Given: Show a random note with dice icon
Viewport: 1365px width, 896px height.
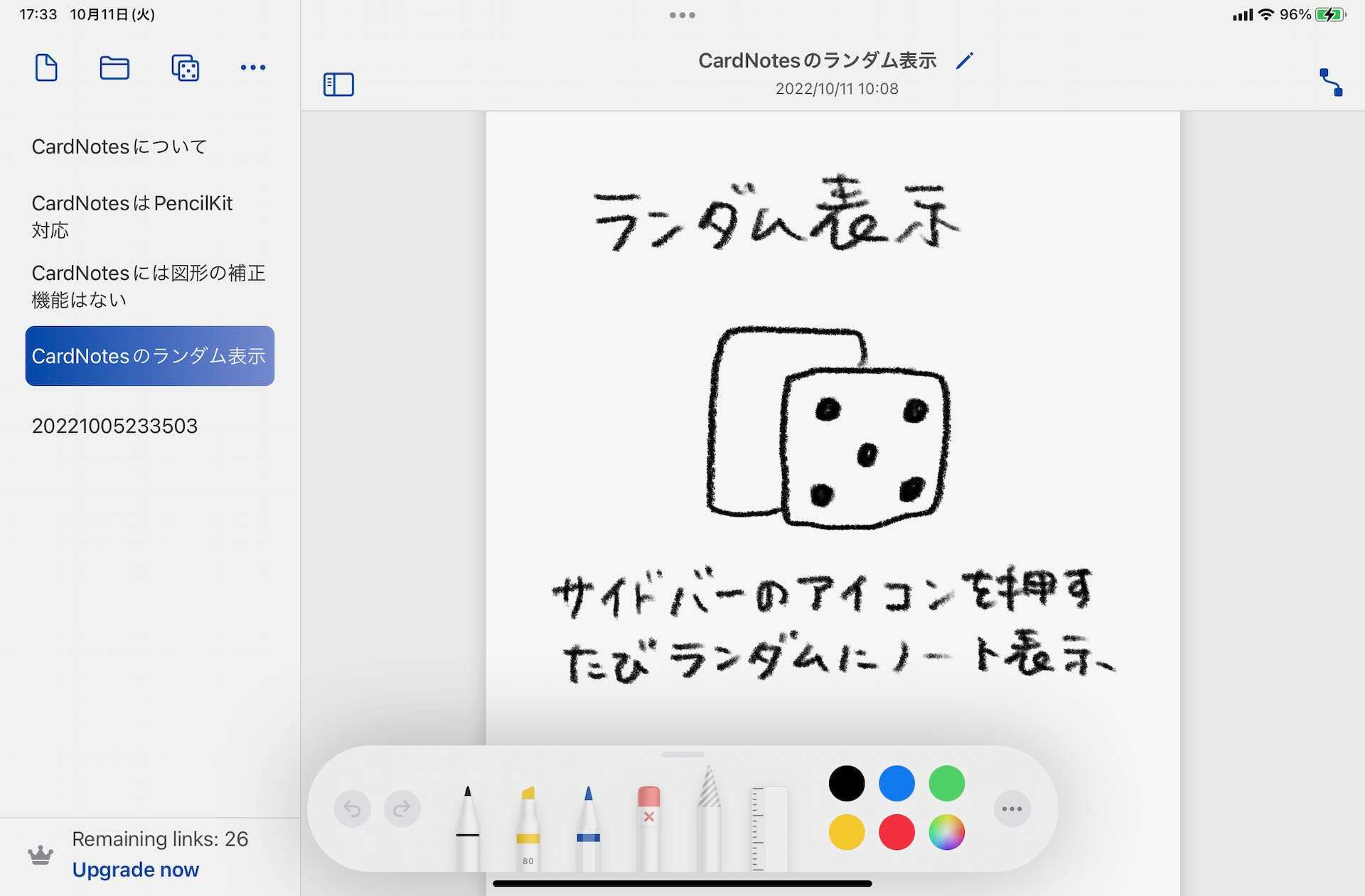Looking at the screenshot, I should point(185,68).
